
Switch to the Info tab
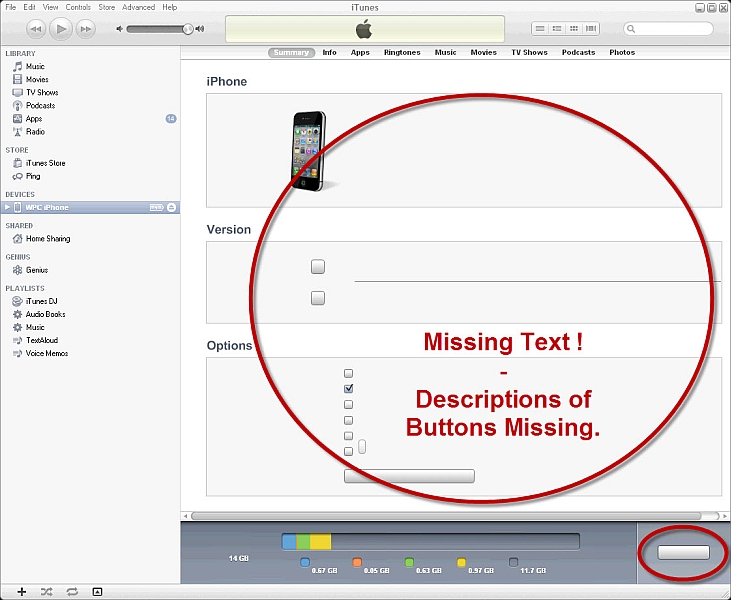coord(329,53)
